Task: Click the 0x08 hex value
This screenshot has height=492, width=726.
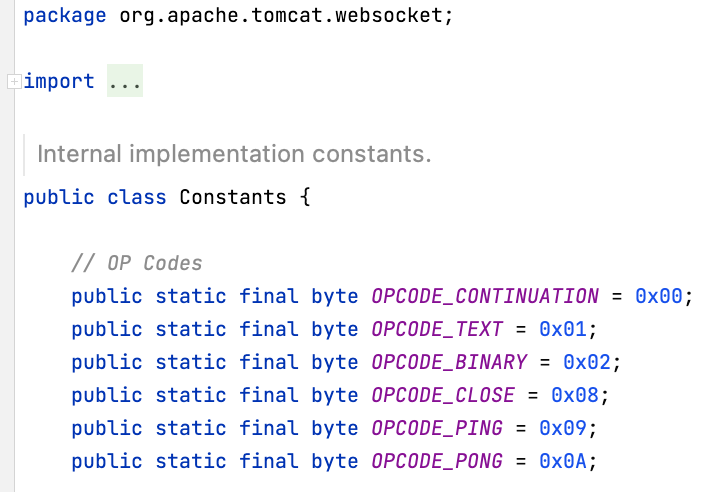Action: (x=581, y=395)
